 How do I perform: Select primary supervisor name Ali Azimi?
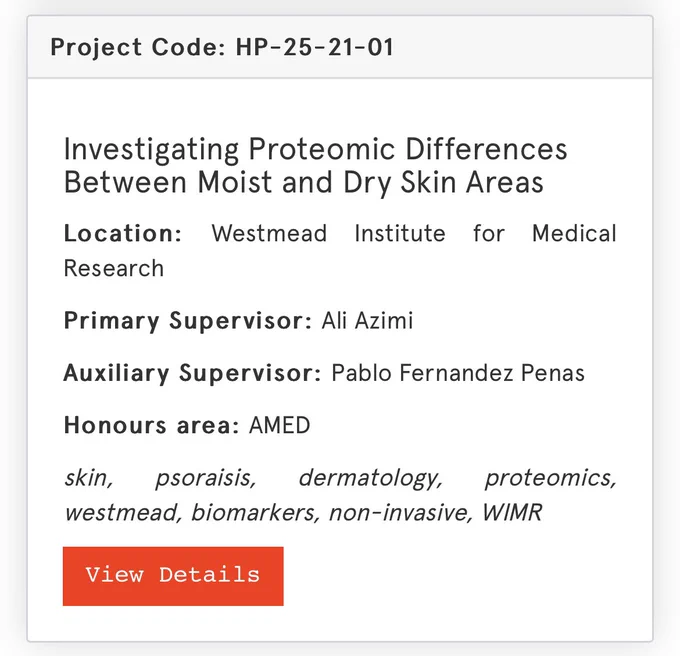pos(367,321)
